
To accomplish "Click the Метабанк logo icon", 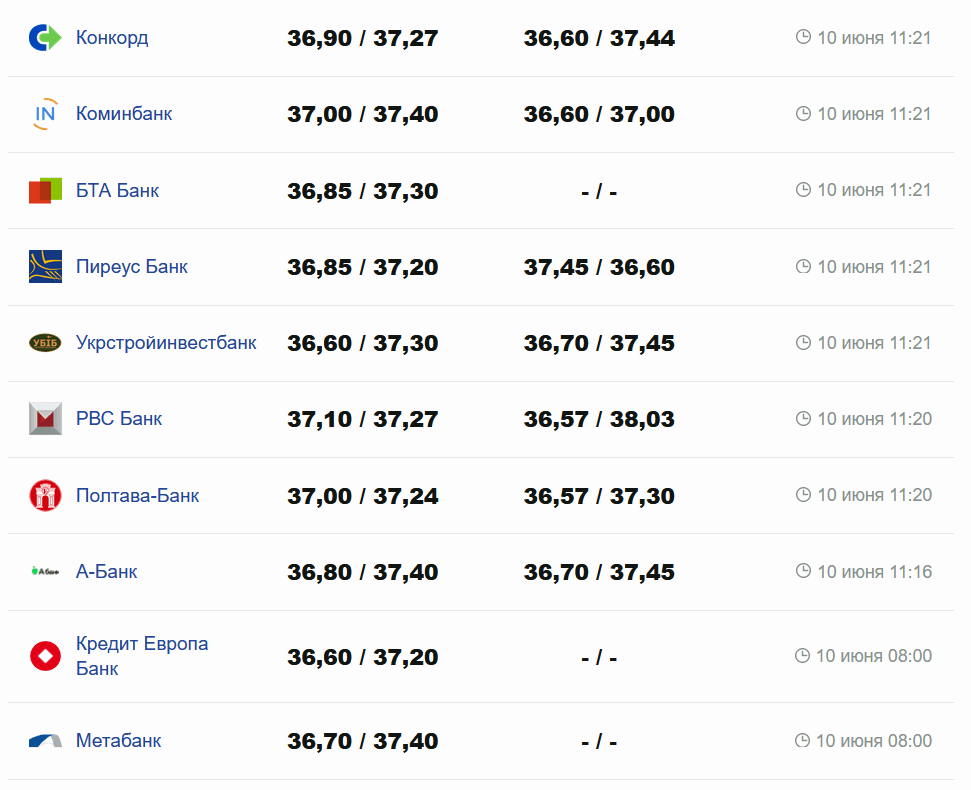I will [x=45, y=741].
